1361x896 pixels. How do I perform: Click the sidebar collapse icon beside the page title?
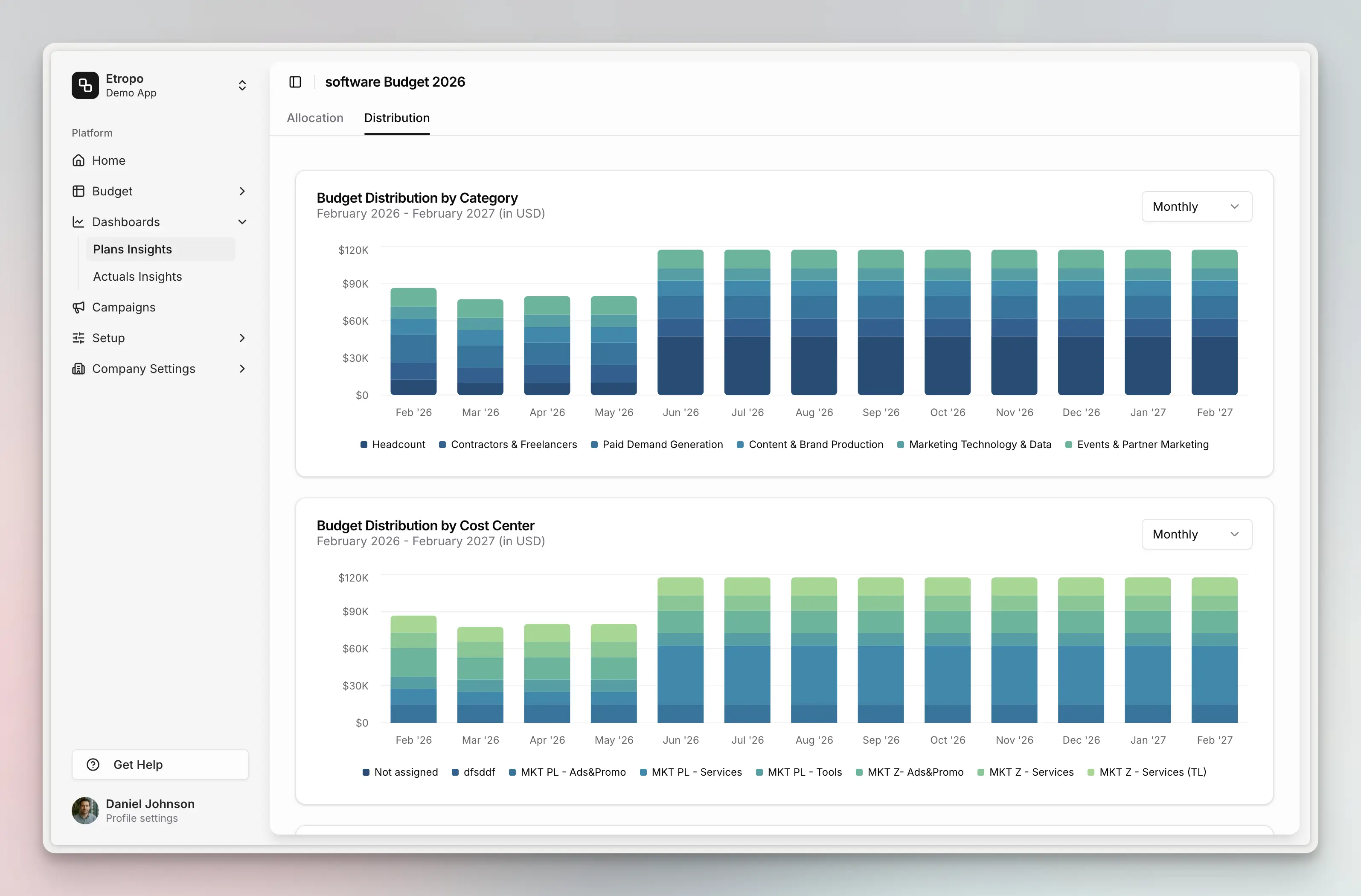coord(295,82)
